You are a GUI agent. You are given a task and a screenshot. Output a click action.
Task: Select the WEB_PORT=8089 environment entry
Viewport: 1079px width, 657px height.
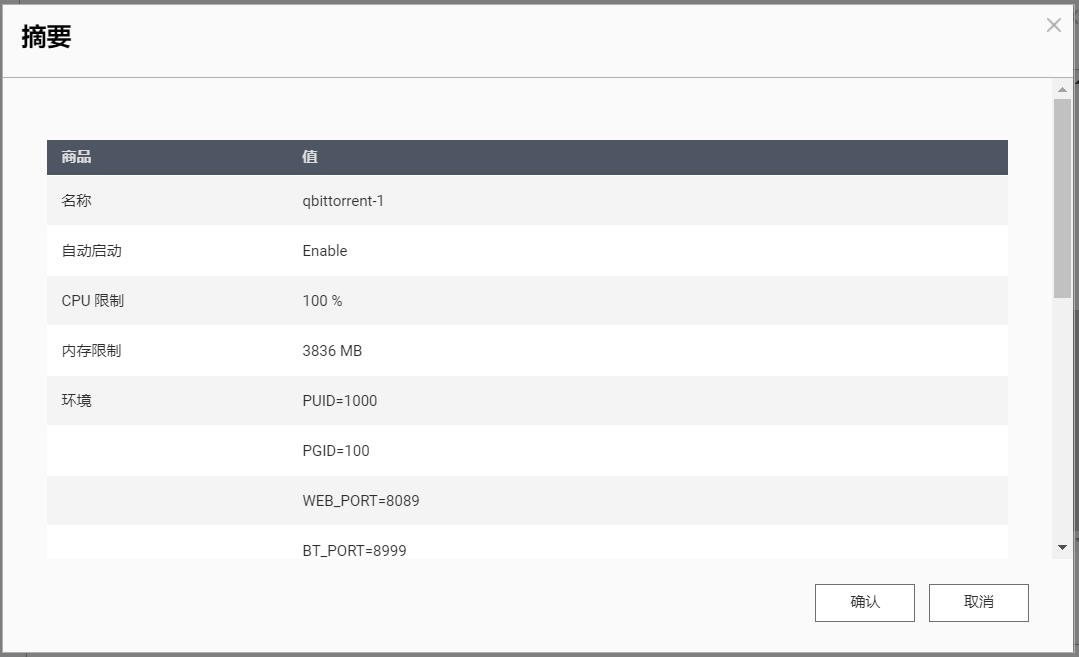(361, 501)
